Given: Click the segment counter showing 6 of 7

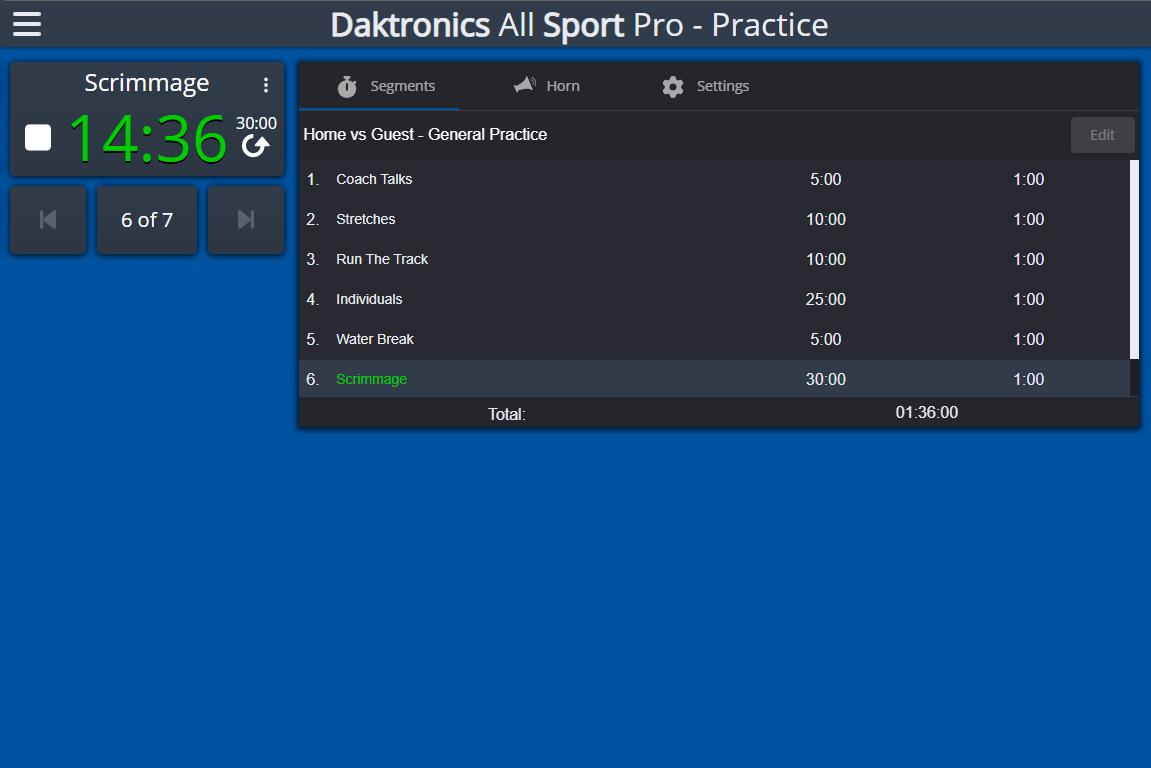Looking at the screenshot, I should [147, 219].
